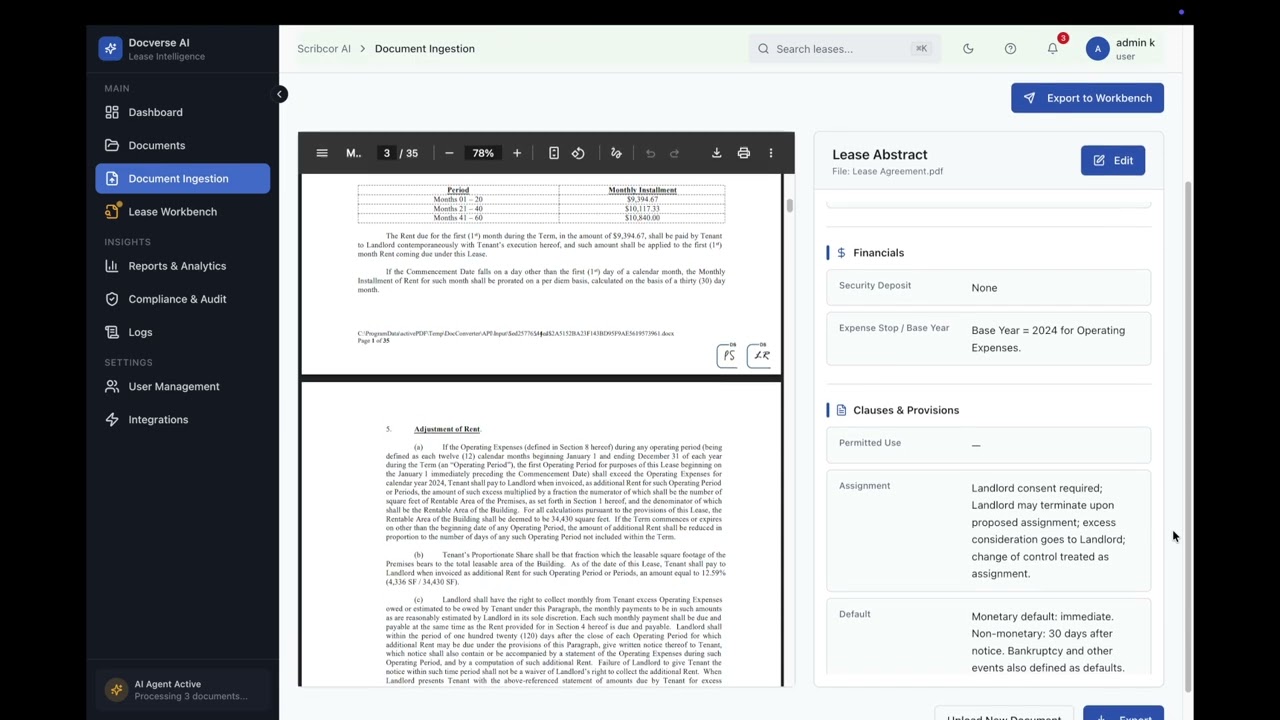Zoom in the PDF with plus
The height and width of the screenshot is (720, 1280).
517,153
